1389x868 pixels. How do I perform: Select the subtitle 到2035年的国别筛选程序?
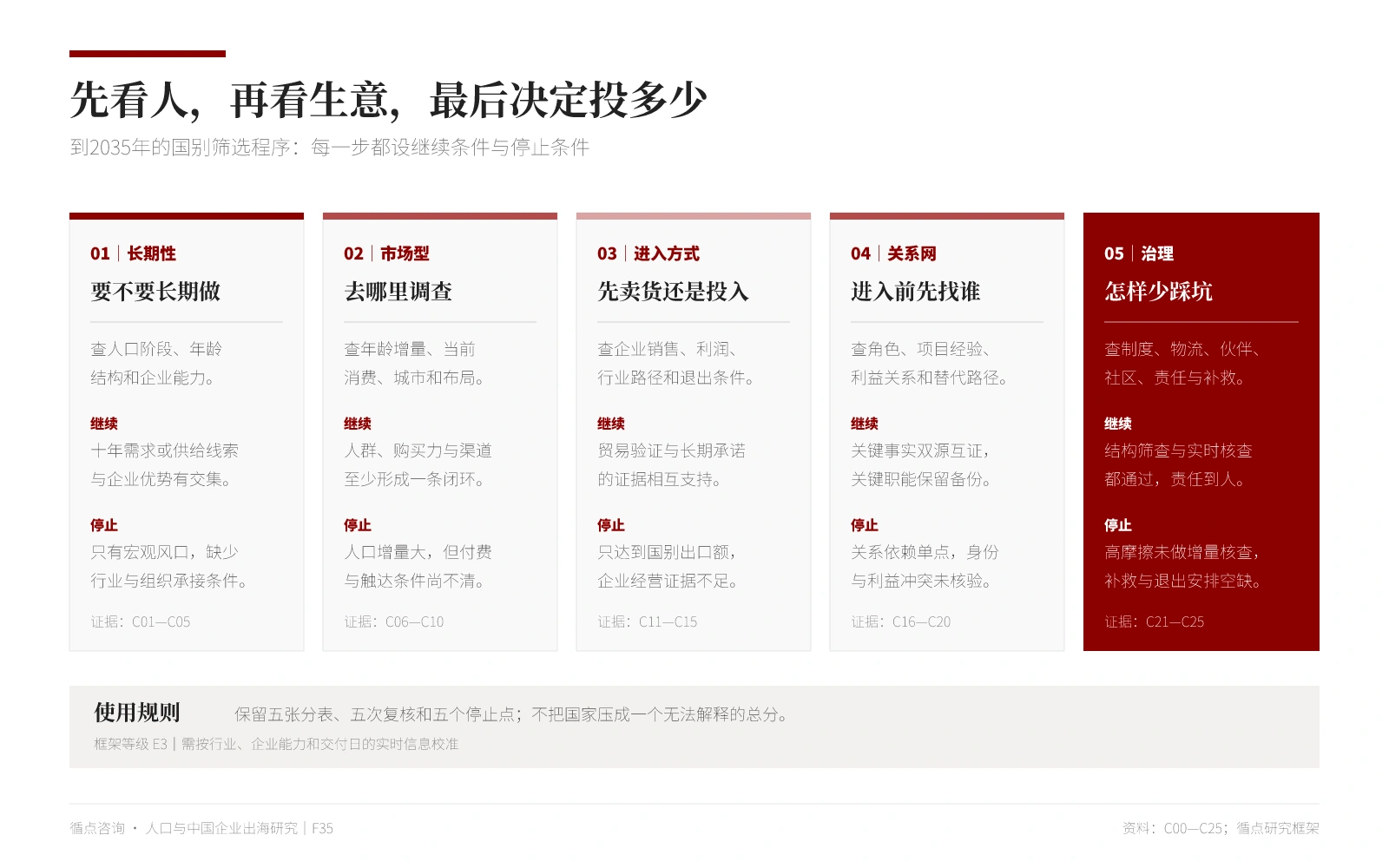(329, 148)
